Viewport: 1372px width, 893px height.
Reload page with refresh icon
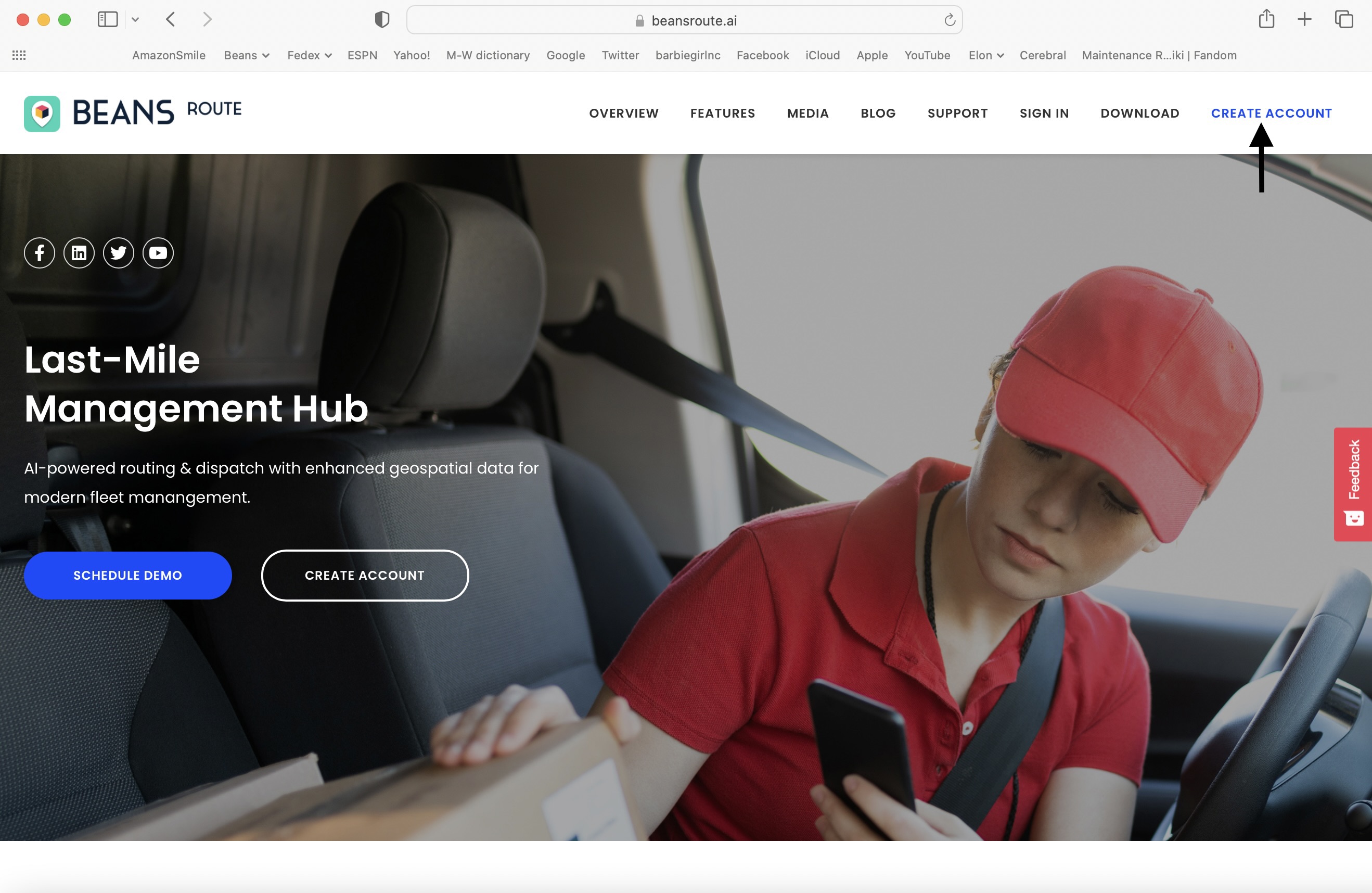click(950, 21)
